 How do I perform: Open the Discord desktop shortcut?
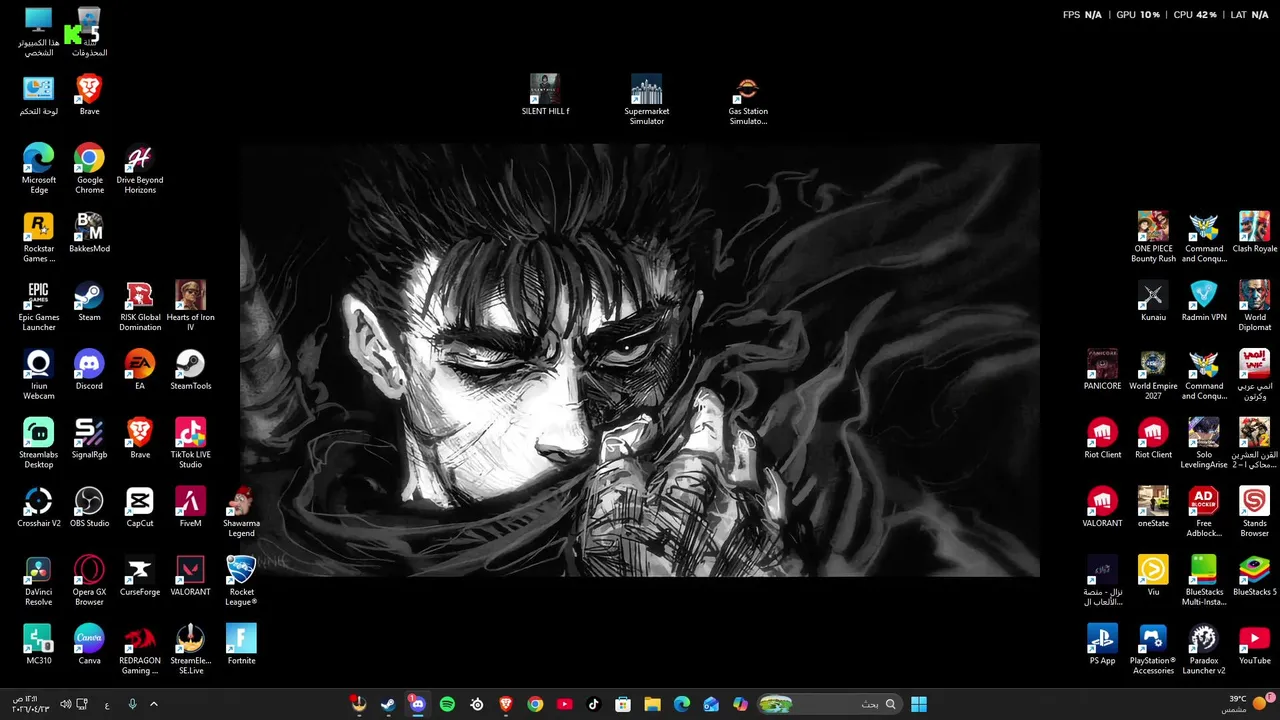[89, 370]
